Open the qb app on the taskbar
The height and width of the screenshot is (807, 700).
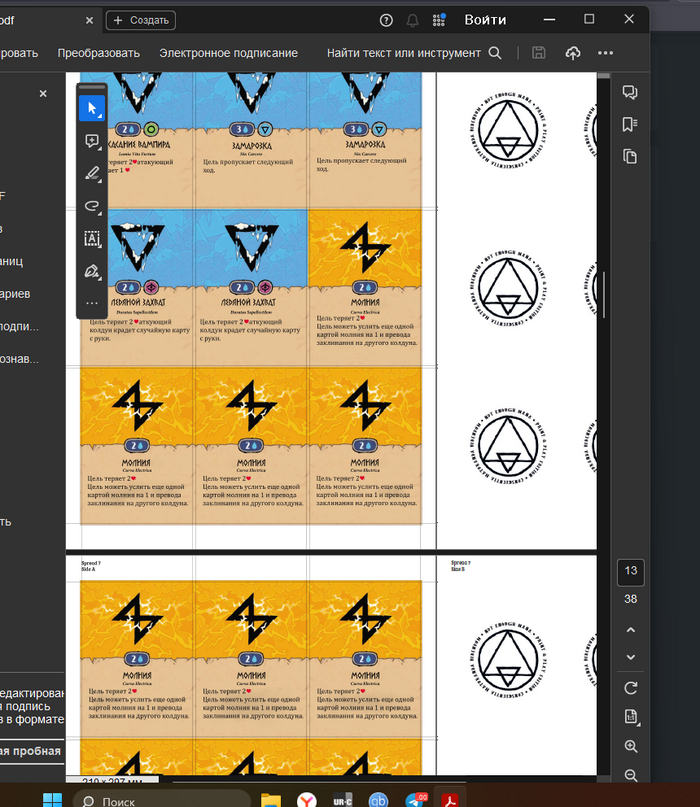point(378,800)
